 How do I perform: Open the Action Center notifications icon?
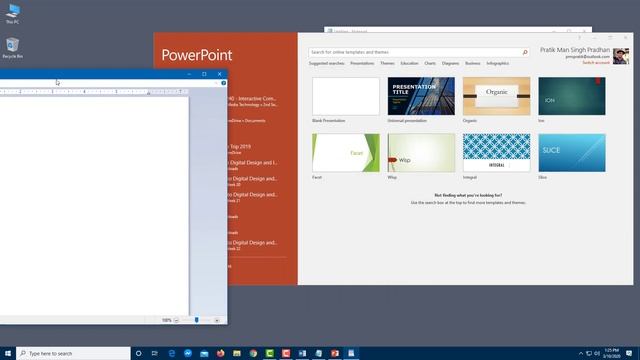pyautogui.click(x=629, y=353)
